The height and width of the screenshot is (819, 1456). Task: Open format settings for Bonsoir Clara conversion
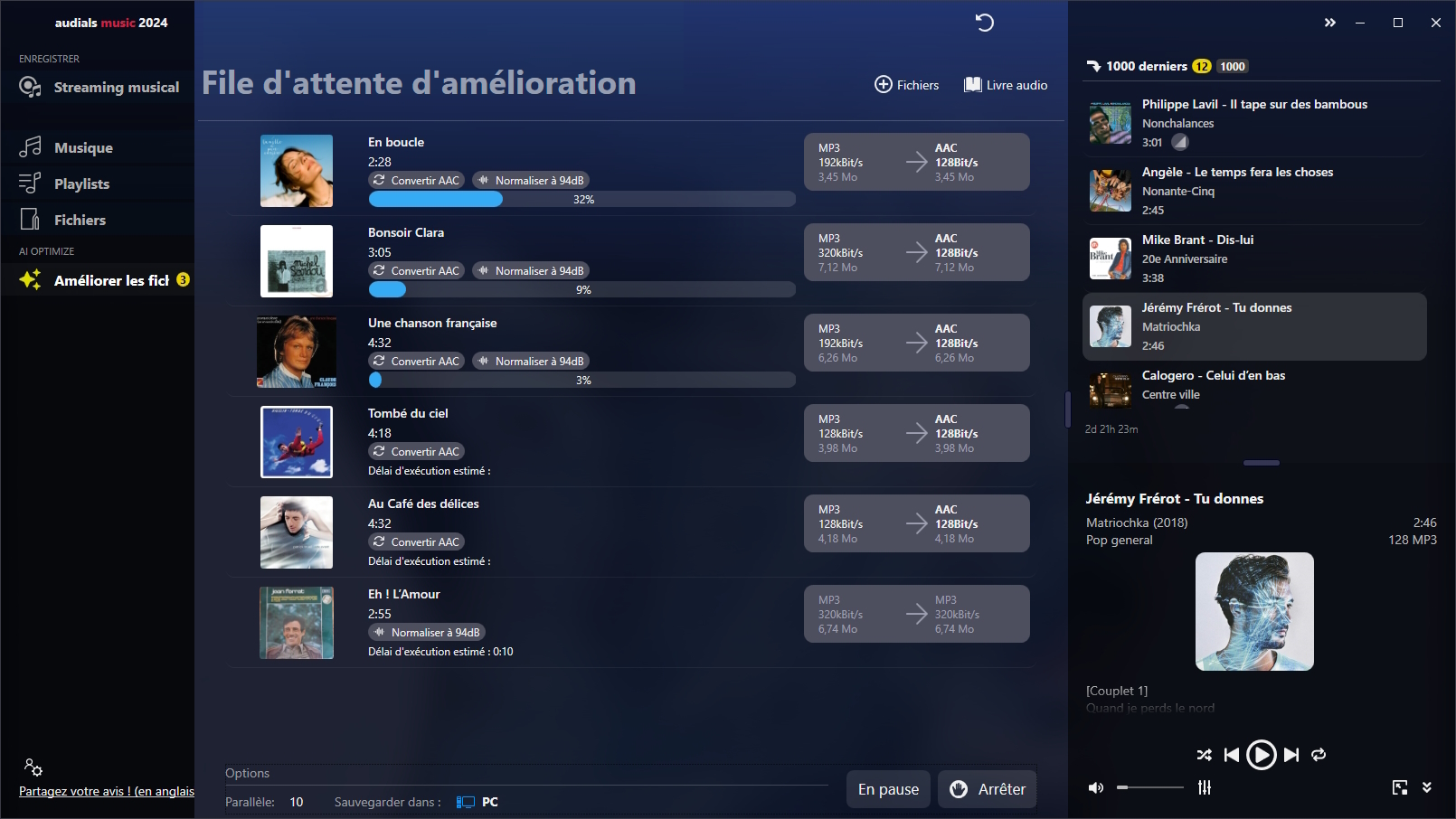point(917,252)
